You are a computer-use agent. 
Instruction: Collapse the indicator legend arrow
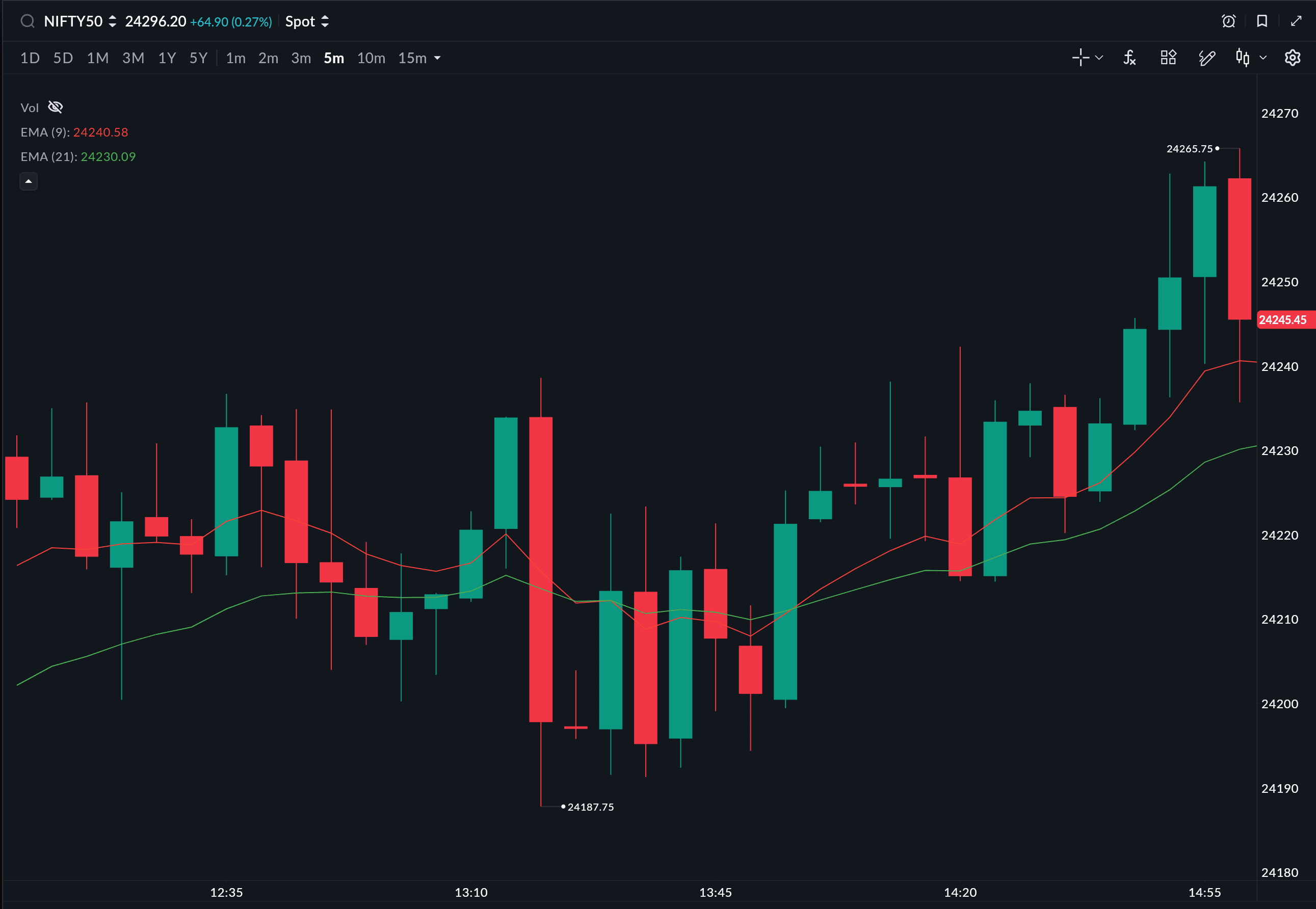[x=29, y=181]
